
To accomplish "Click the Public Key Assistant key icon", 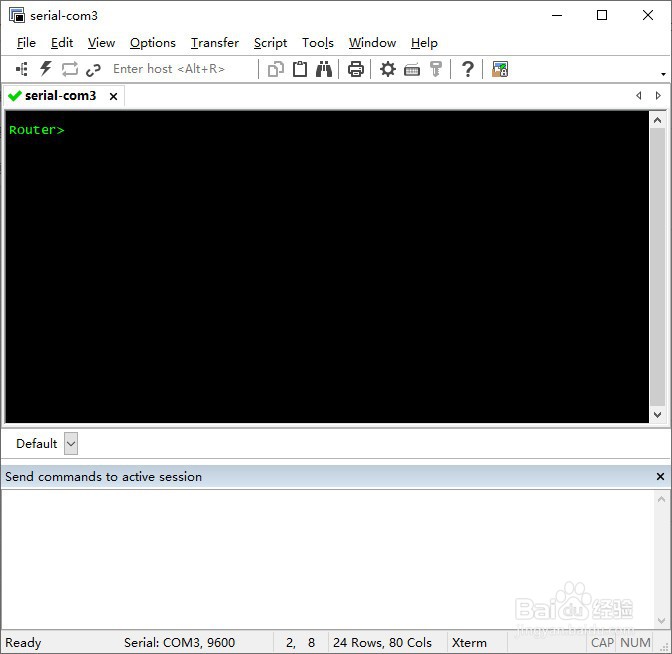I will (x=436, y=69).
